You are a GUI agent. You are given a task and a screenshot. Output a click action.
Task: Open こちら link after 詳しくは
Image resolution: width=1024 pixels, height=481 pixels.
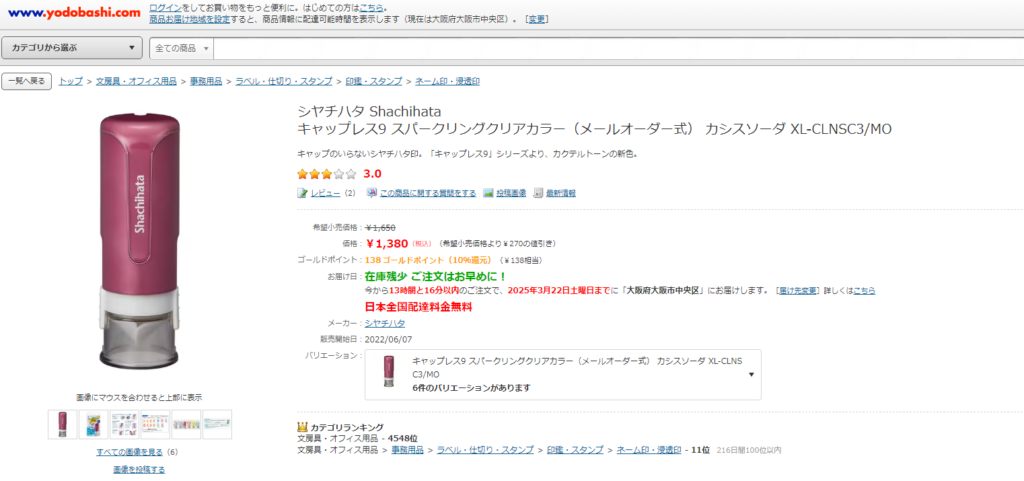(x=864, y=290)
